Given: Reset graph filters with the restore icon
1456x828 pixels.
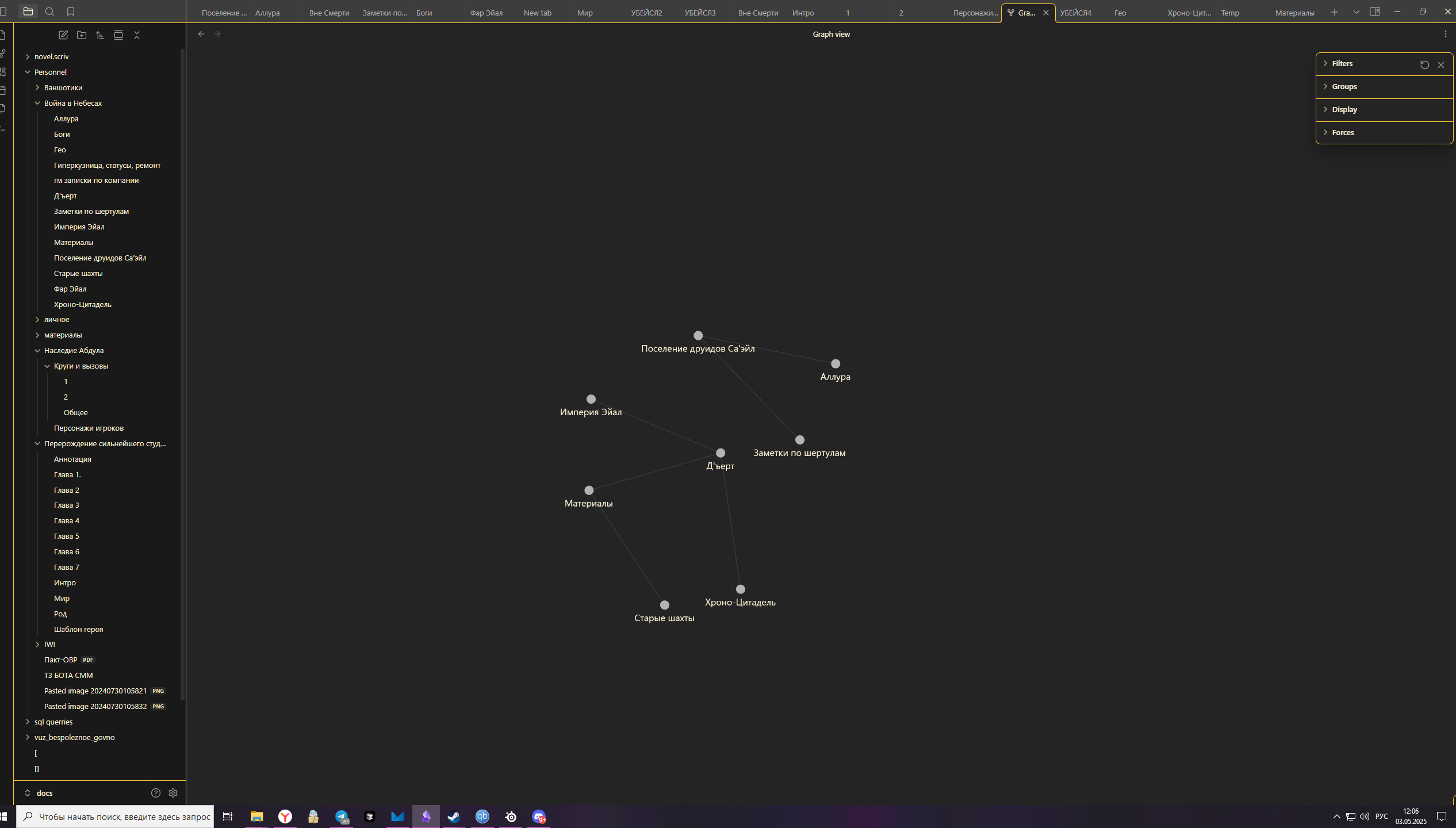Looking at the screenshot, I should [1424, 65].
